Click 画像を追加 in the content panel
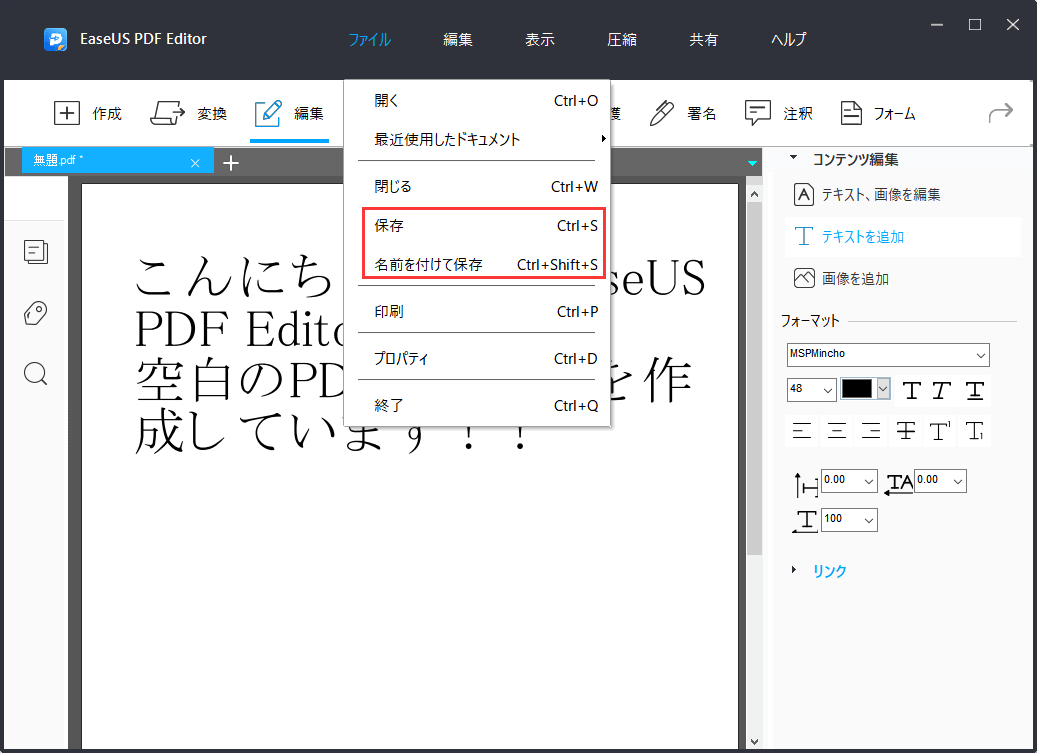The width and height of the screenshot is (1037, 753). coord(855,278)
